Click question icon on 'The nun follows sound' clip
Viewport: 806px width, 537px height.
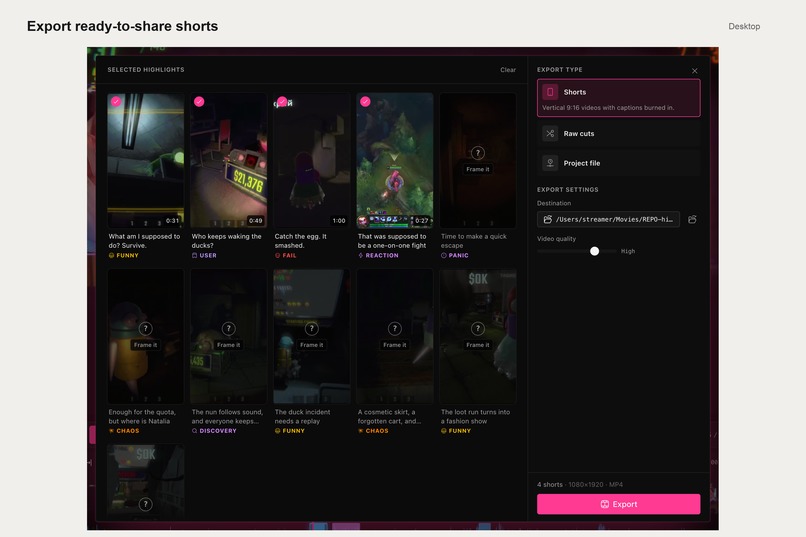229,328
